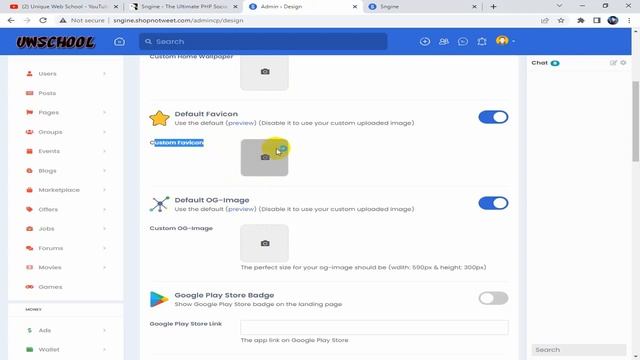This screenshot has width=640, height=360.
Task: Click the Marketplace bag icon
Action: coord(29,190)
